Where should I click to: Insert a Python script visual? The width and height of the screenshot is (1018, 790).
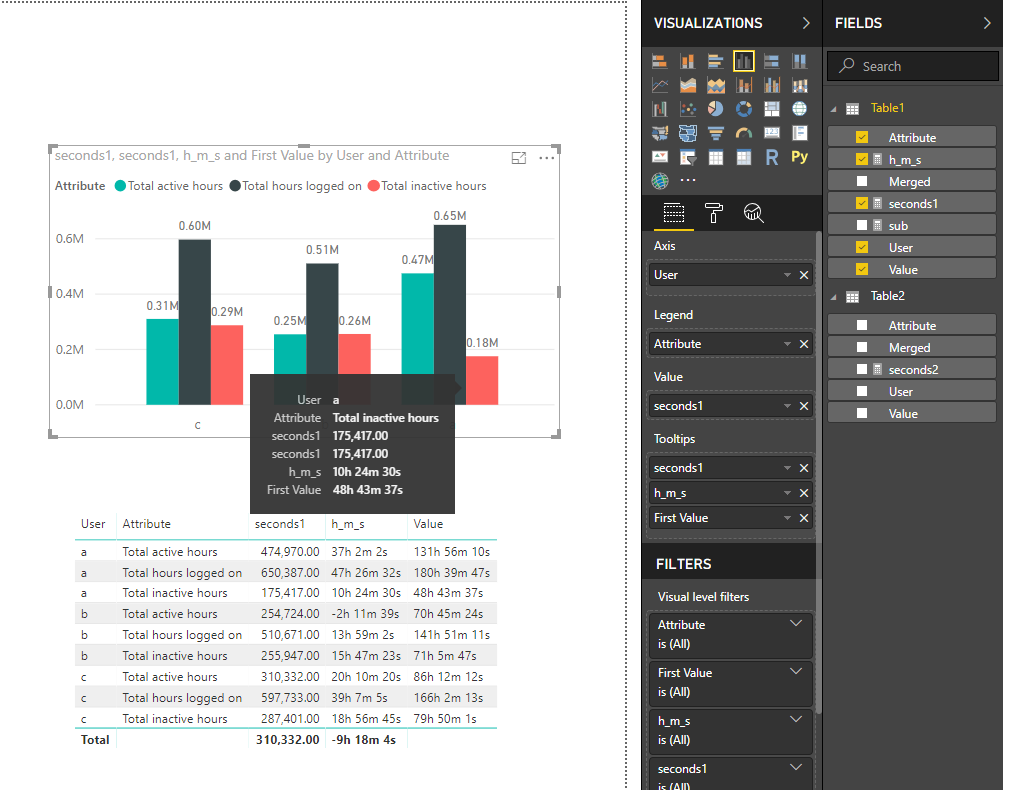pyautogui.click(x=799, y=157)
